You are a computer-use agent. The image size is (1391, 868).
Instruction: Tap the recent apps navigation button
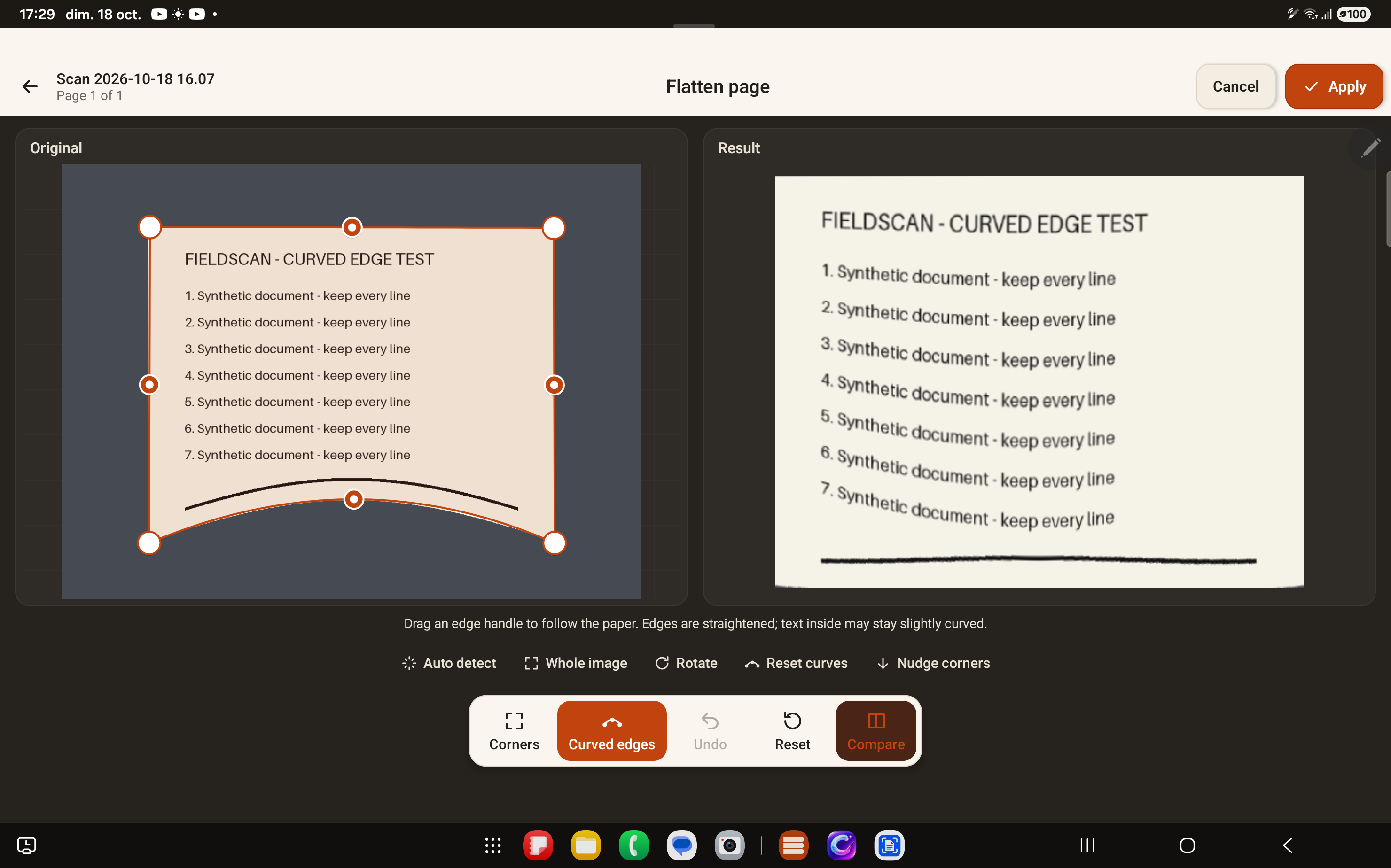[1087, 845]
